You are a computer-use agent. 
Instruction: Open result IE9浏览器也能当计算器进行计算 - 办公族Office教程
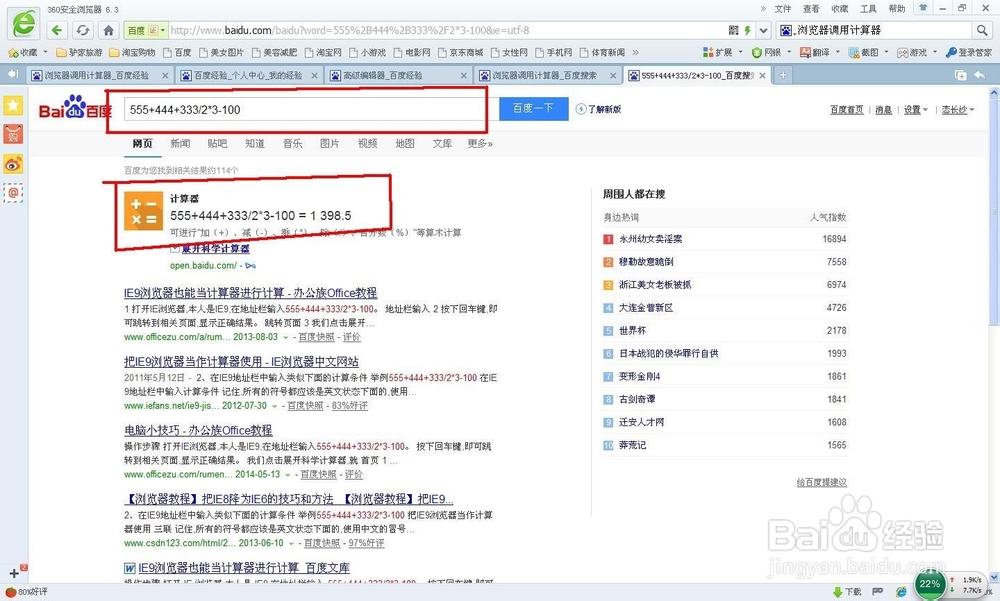(251, 293)
